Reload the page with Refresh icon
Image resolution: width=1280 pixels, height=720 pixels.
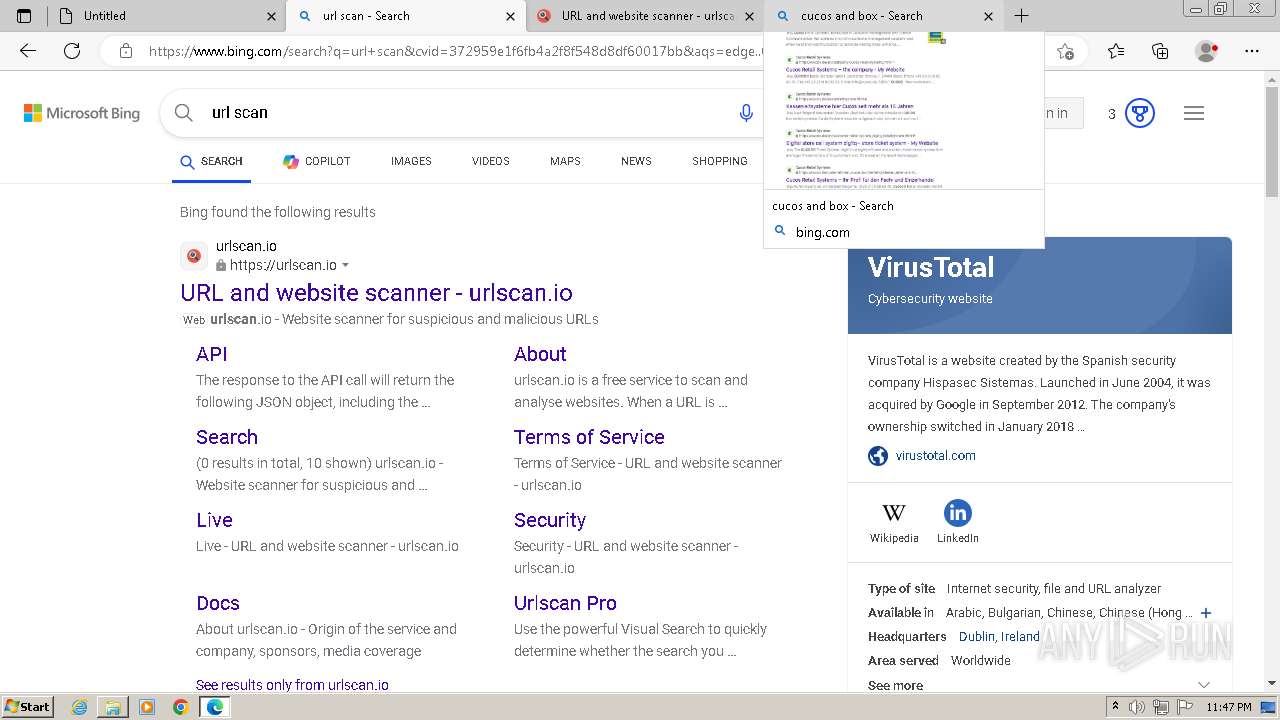click(72, 51)
